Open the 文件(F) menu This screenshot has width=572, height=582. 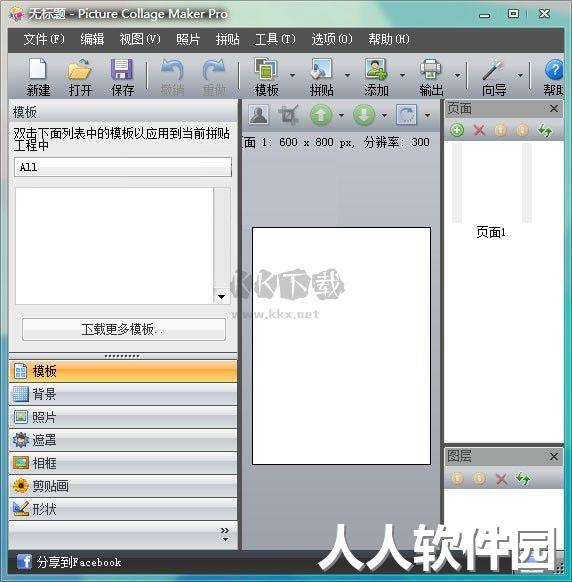pos(44,39)
